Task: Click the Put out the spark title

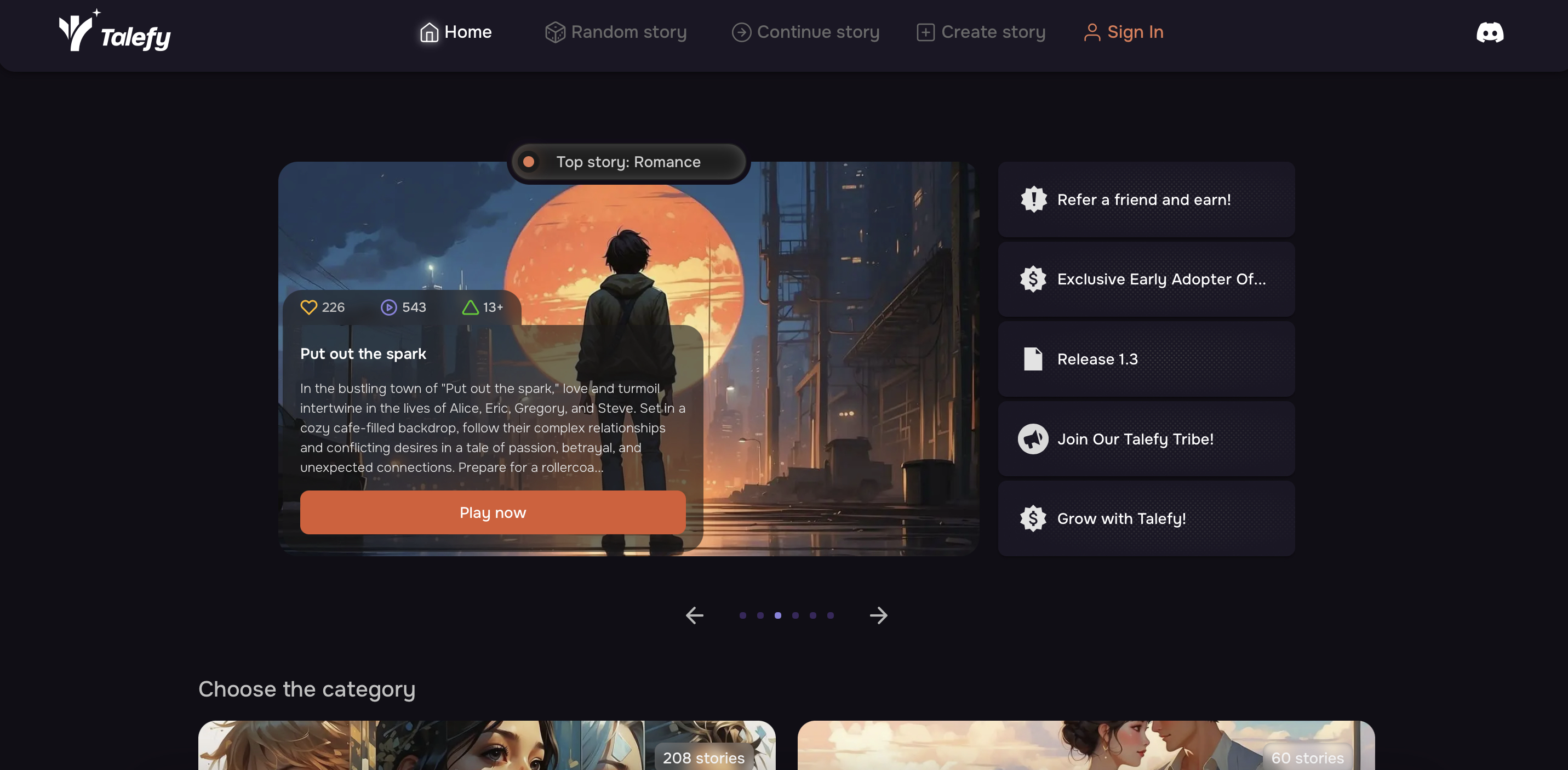Action: [x=363, y=353]
